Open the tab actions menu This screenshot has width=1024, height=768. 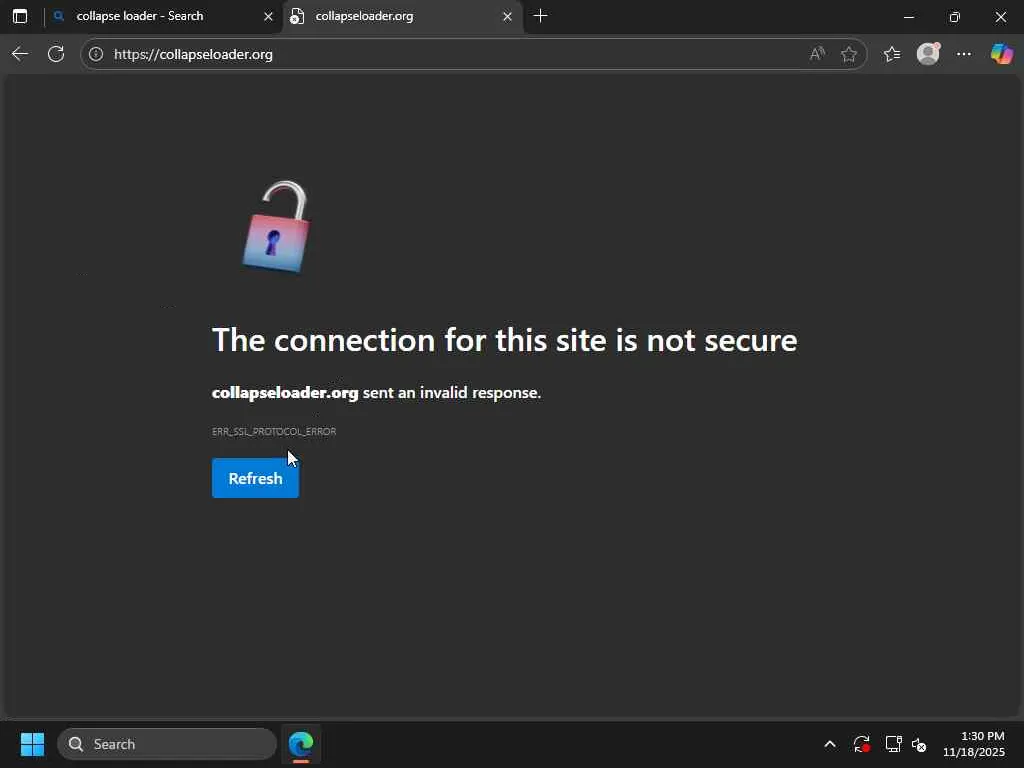20,16
